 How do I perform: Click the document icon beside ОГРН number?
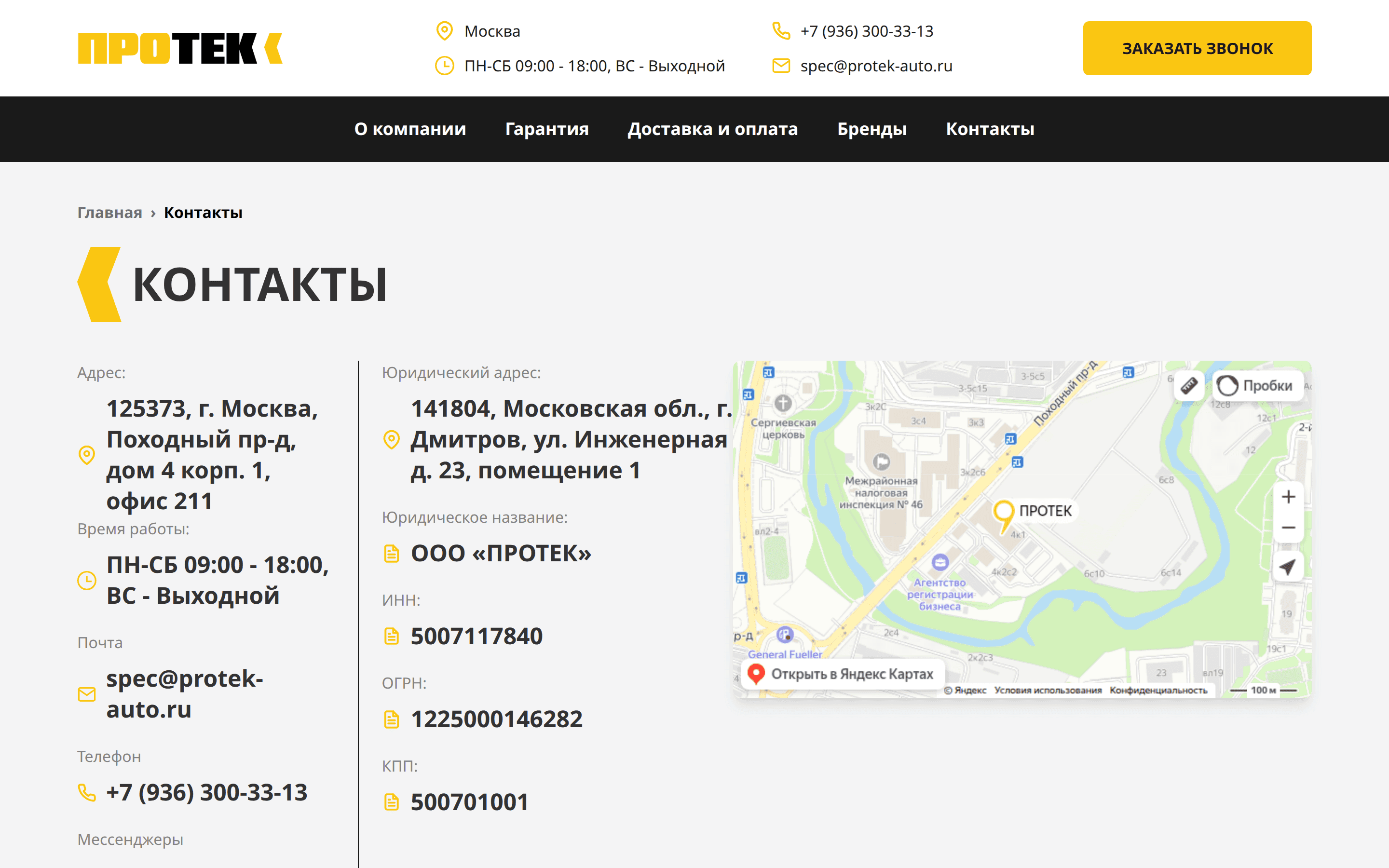tap(392, 719)
